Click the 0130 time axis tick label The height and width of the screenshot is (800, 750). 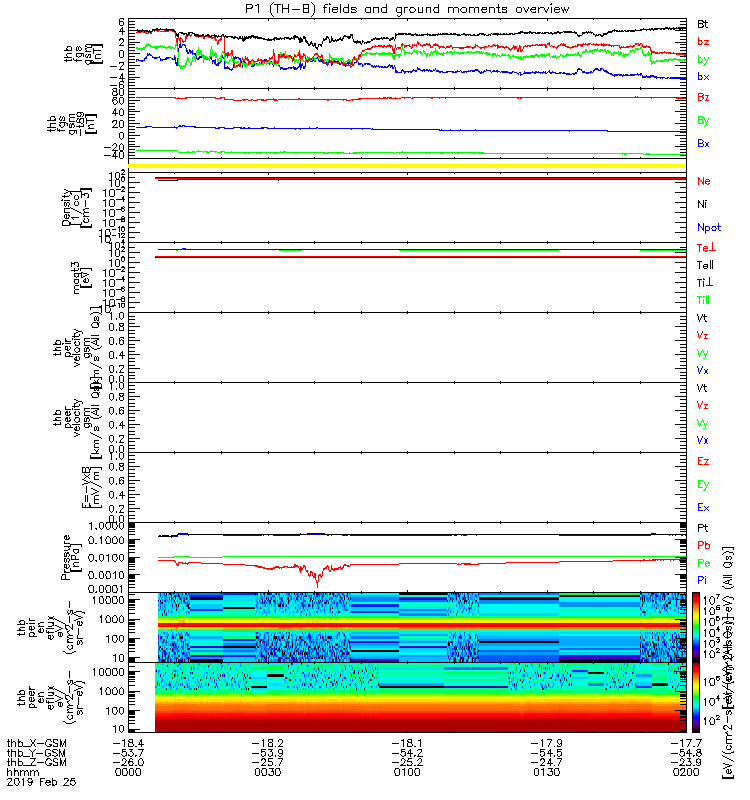coord(546,772)
